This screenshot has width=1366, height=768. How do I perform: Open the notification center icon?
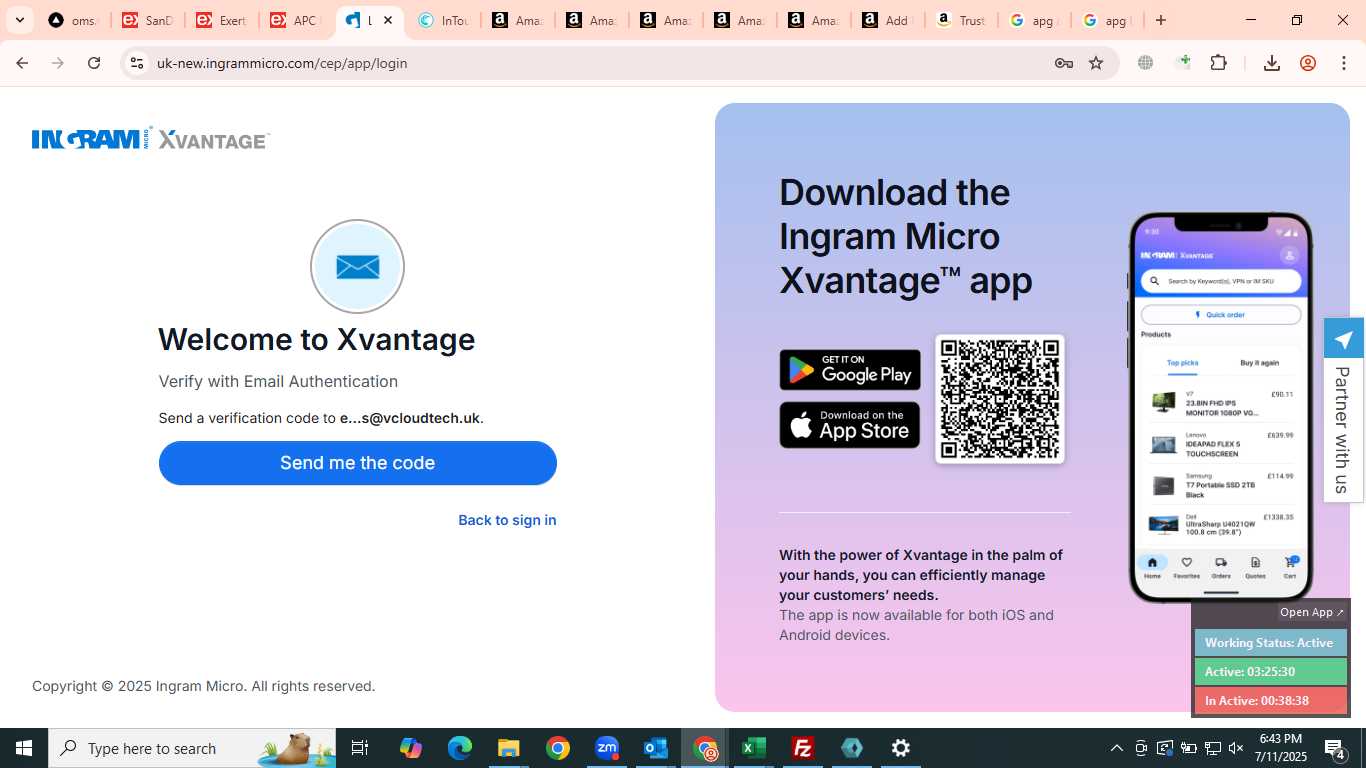tap(1335, 748)
